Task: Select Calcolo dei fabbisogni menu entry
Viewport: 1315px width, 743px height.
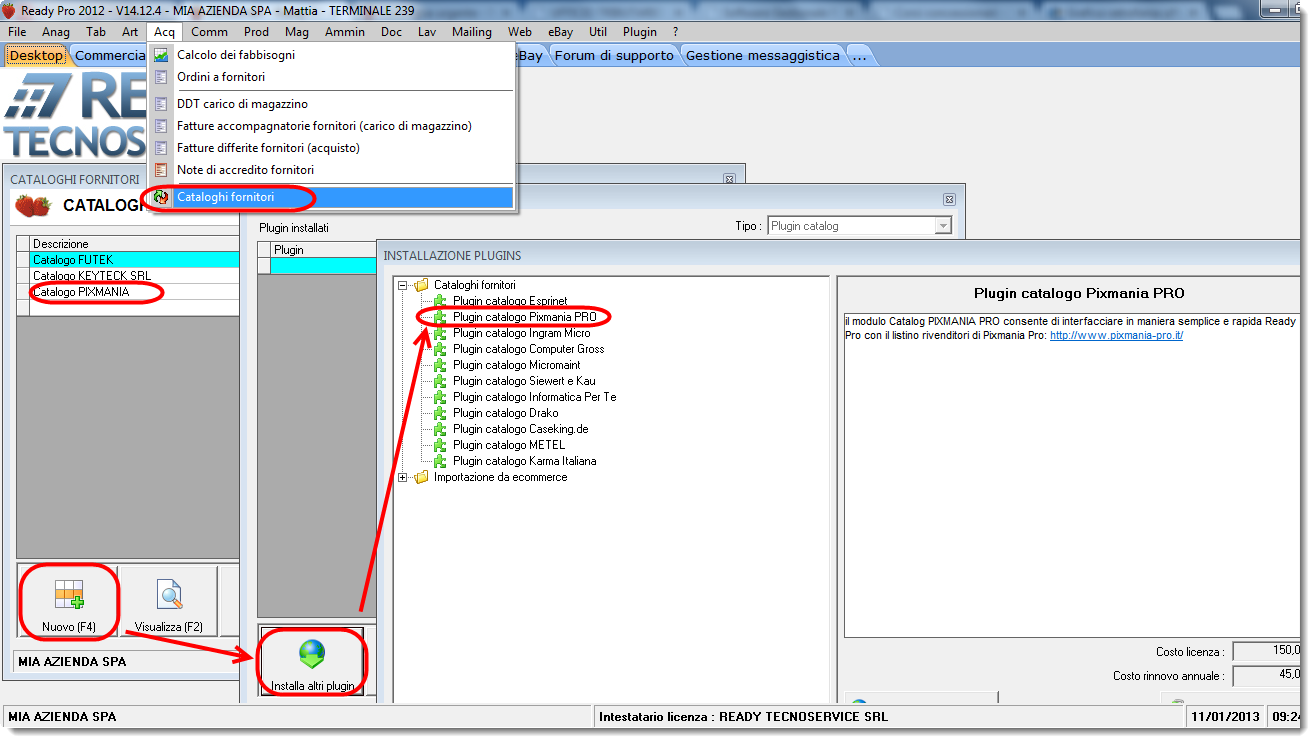Action: coord(331,55)
